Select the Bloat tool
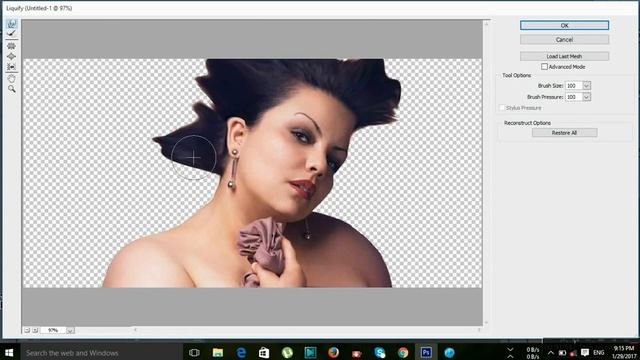This screenshot has width=640, height=360. click(x=11, y=56)
